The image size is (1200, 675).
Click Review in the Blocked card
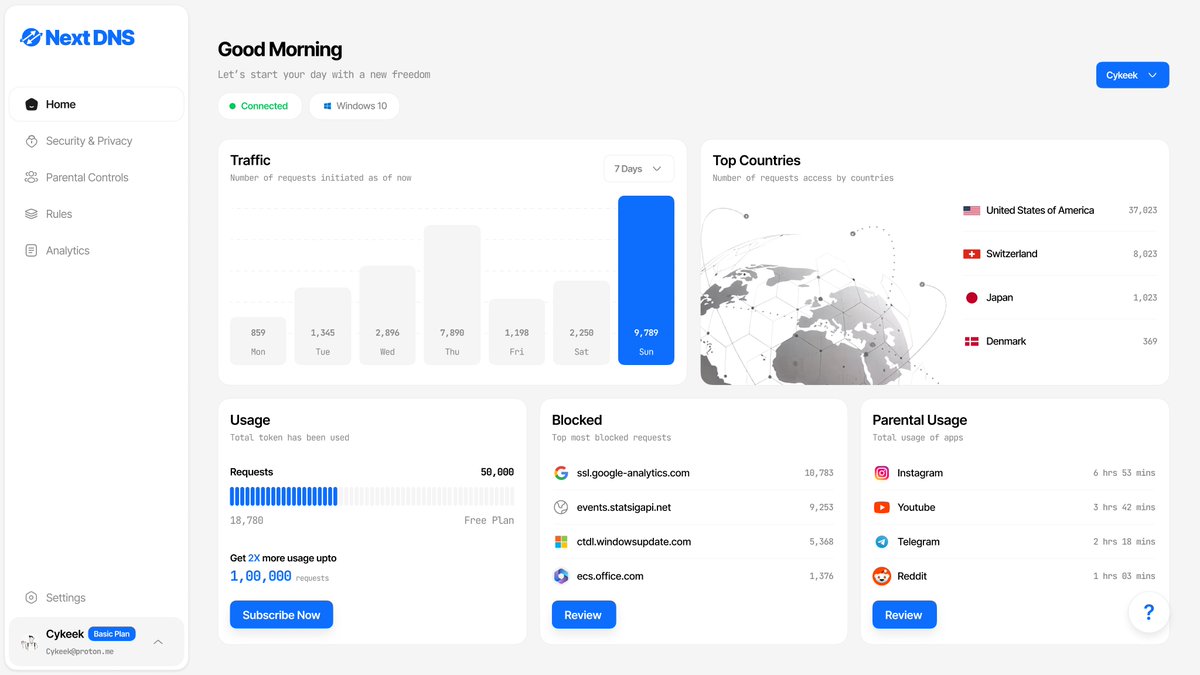[583, 615]
